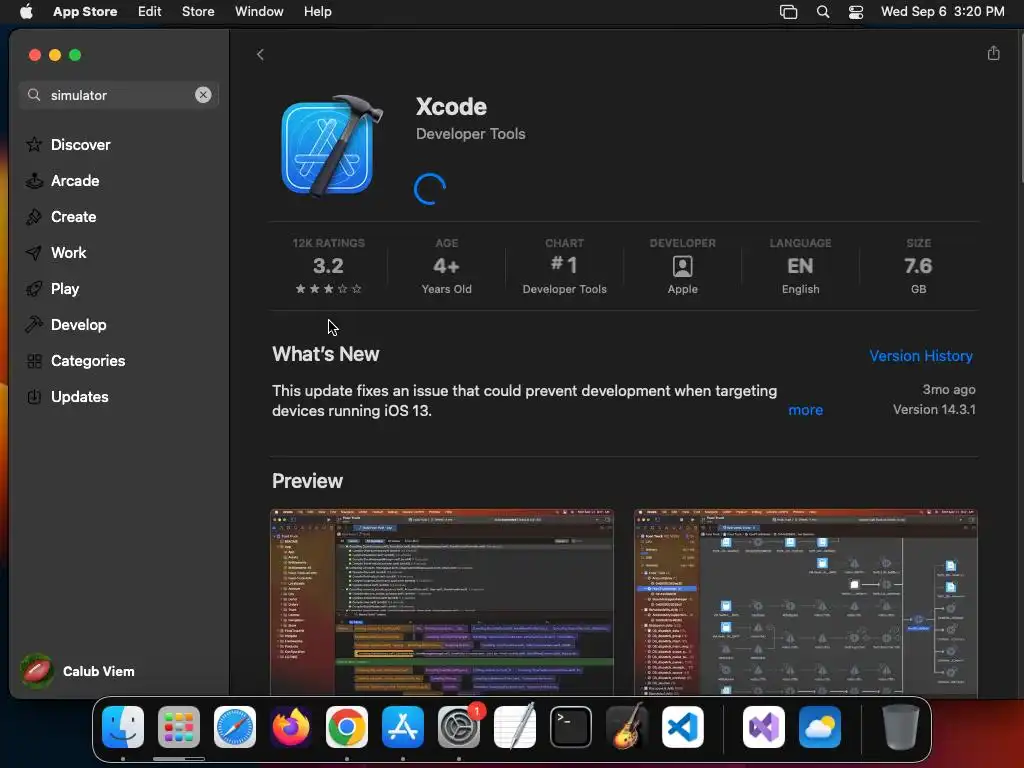
Task: Open Firefox from the Dock
Action: [x=291, y=727]
